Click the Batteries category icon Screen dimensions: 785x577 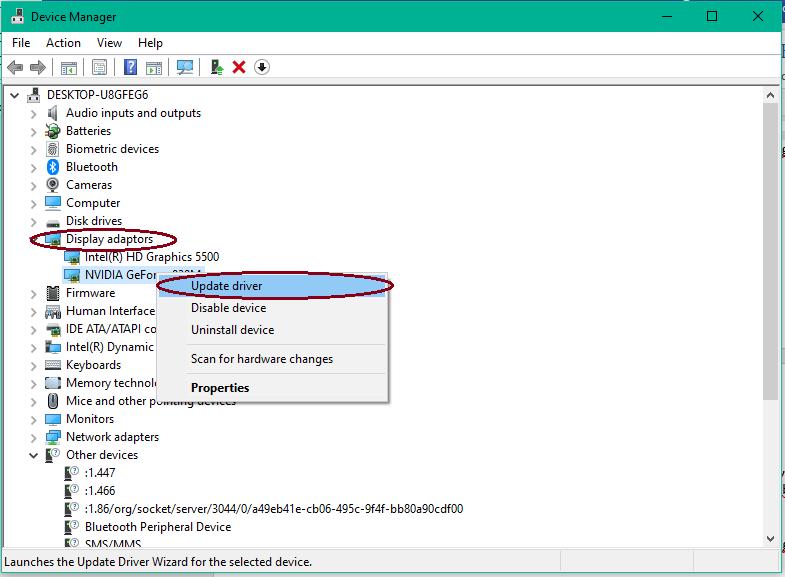[x=53, y=131]
